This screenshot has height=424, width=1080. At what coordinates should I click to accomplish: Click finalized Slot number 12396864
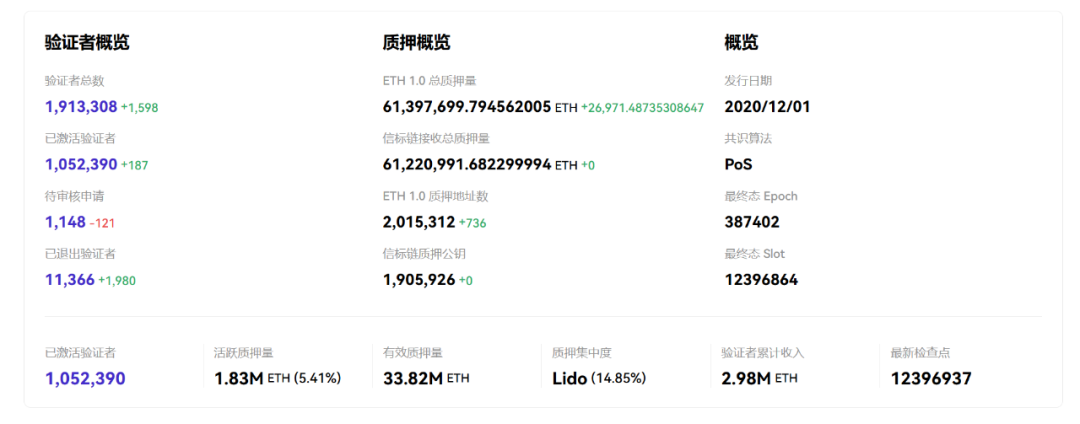[761, 280]
